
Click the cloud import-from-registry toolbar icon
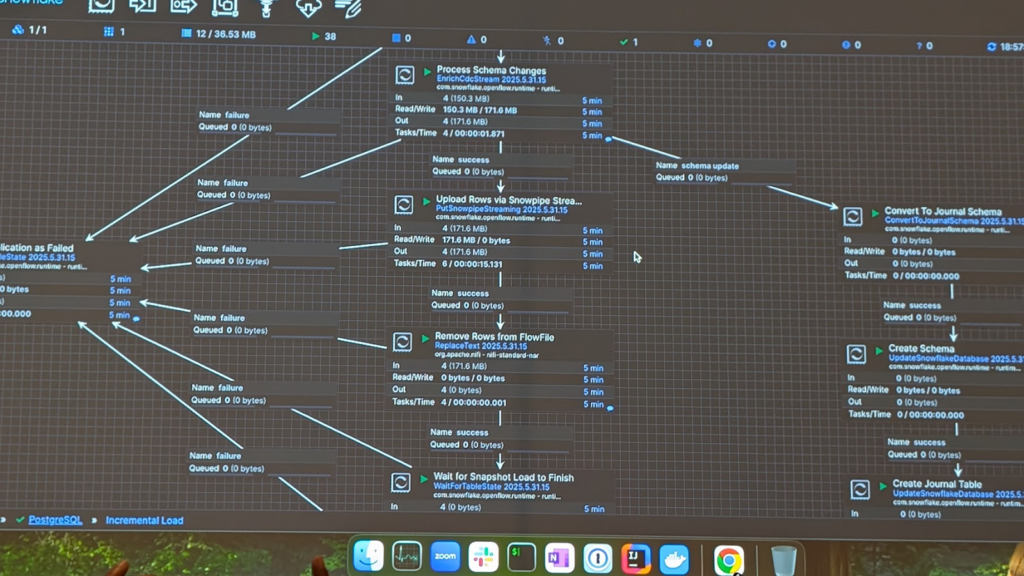308,8
